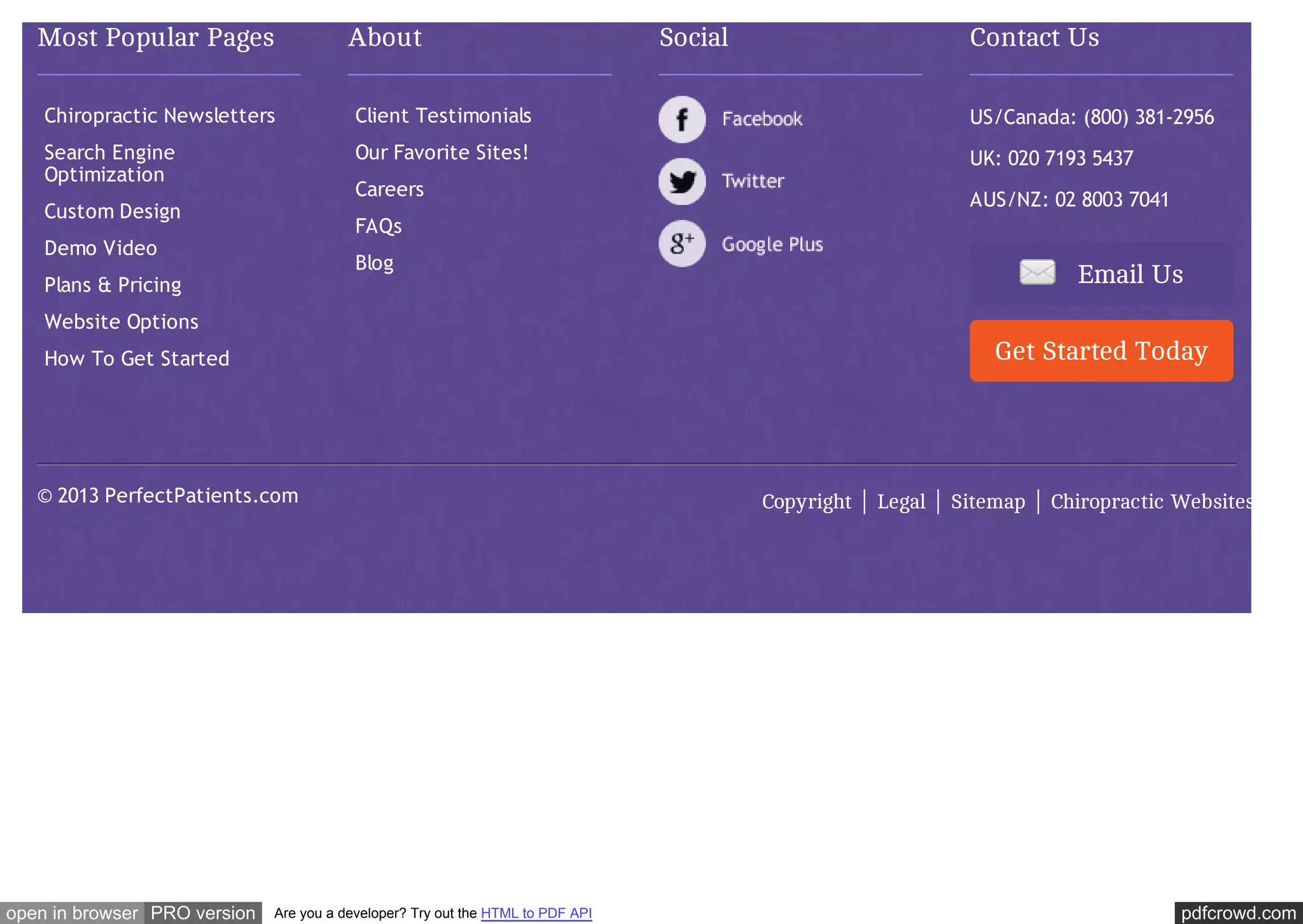Click the Google Plus circle icon
This screenshot has width=1303, height=924.
[x=682, y=244]
